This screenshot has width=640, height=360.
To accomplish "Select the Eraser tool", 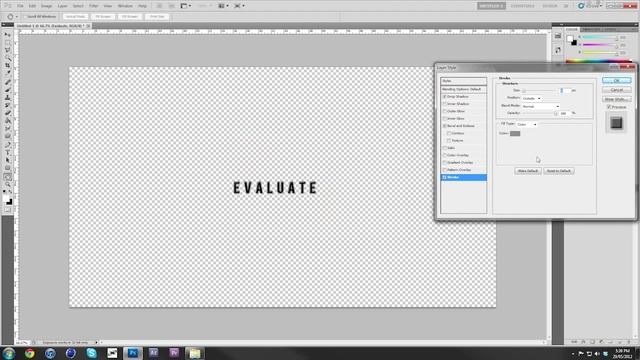I will point(8,113).
